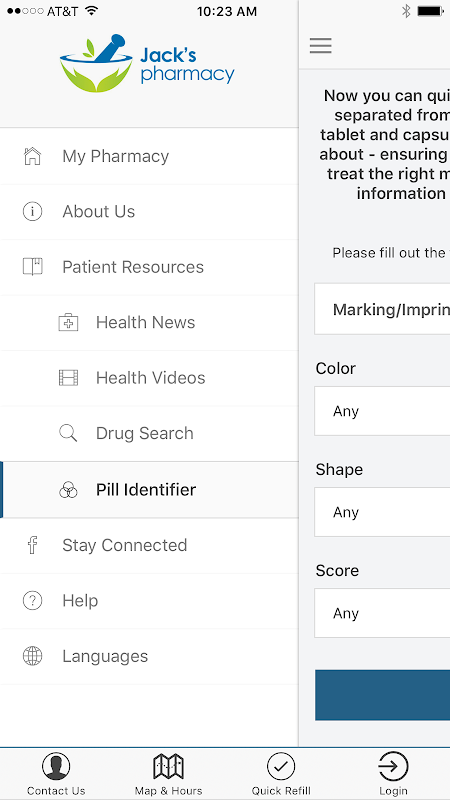This screenshot has width=450, height=800.
Task: Open the About Us menu entry
Action: click(x=149, y=212)
